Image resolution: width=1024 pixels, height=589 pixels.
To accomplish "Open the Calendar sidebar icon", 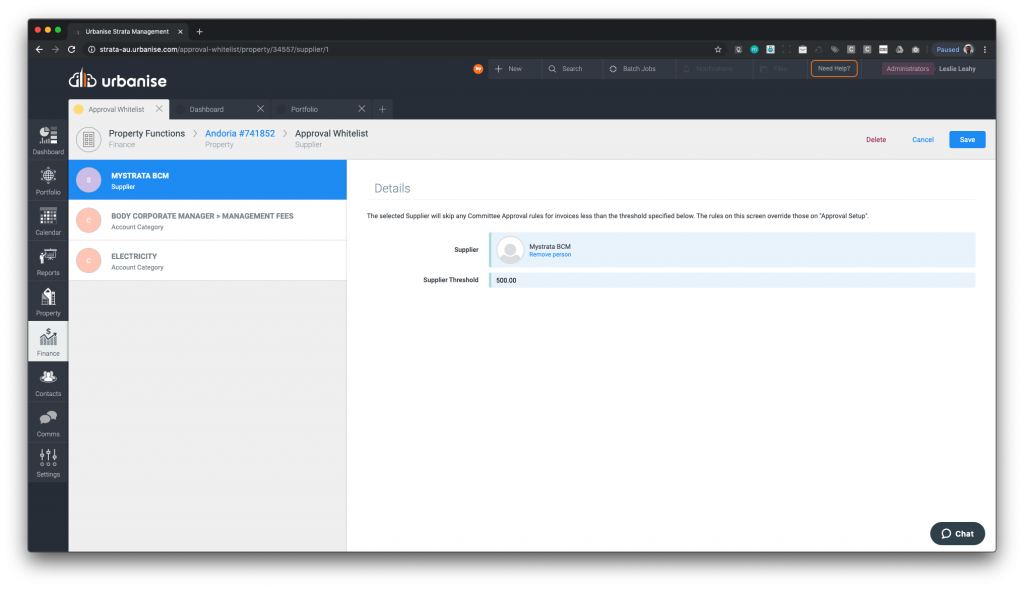I will click(48, 220).
